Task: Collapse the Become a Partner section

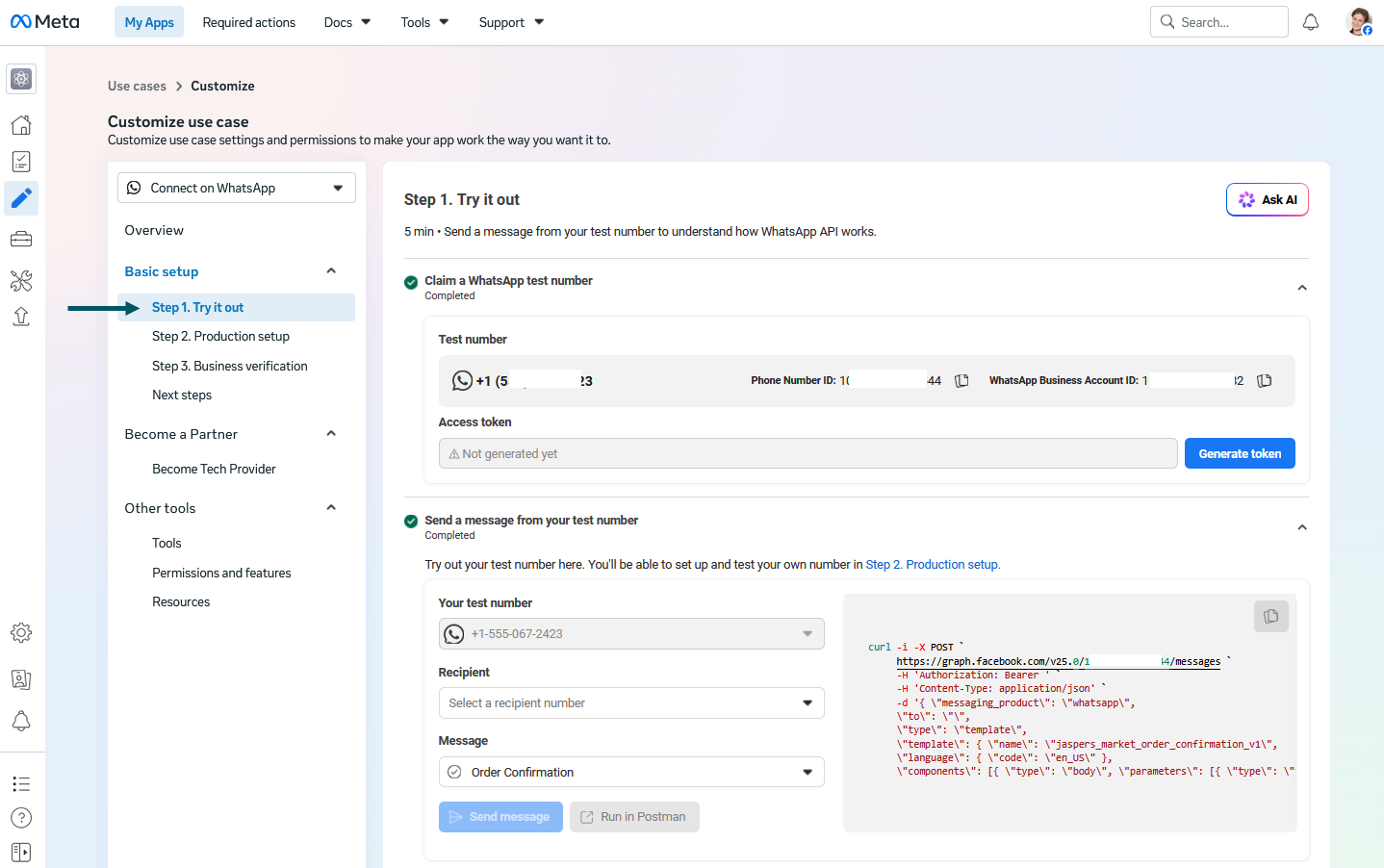Action: point(331,434)
